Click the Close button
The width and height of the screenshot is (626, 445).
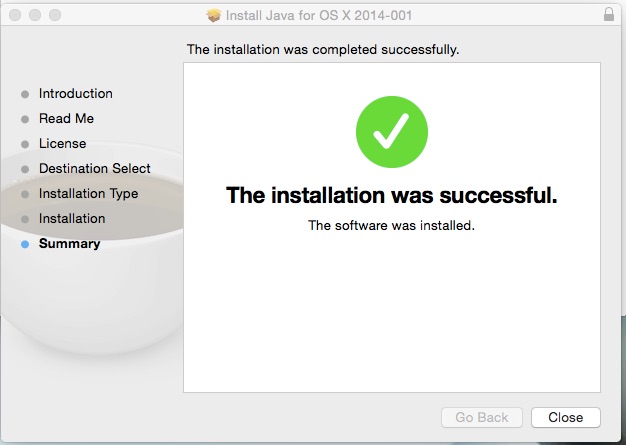566,417
